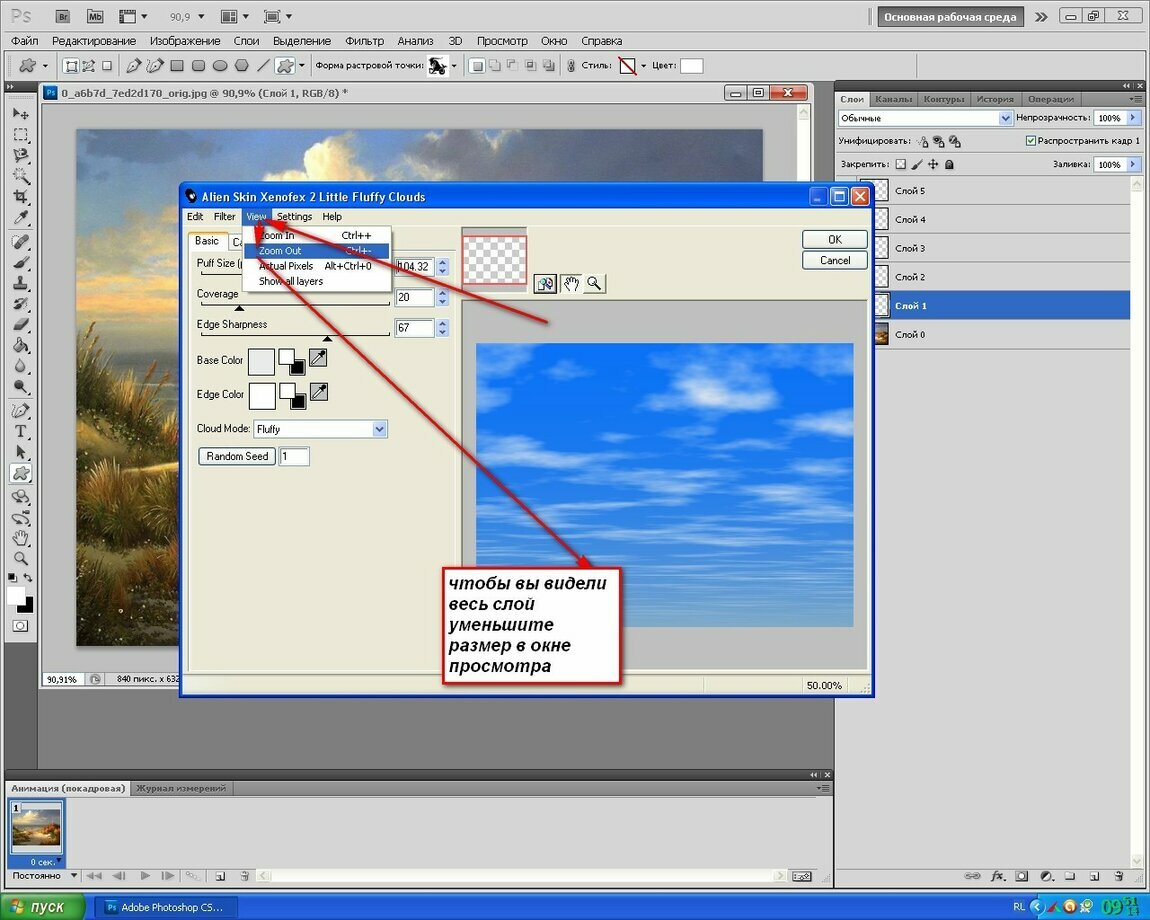Image resolution: width=1150 pixels, height=920 pixels.
Task: Click the Цвет color swatch in options bar
Action: [x=691, y=66]
